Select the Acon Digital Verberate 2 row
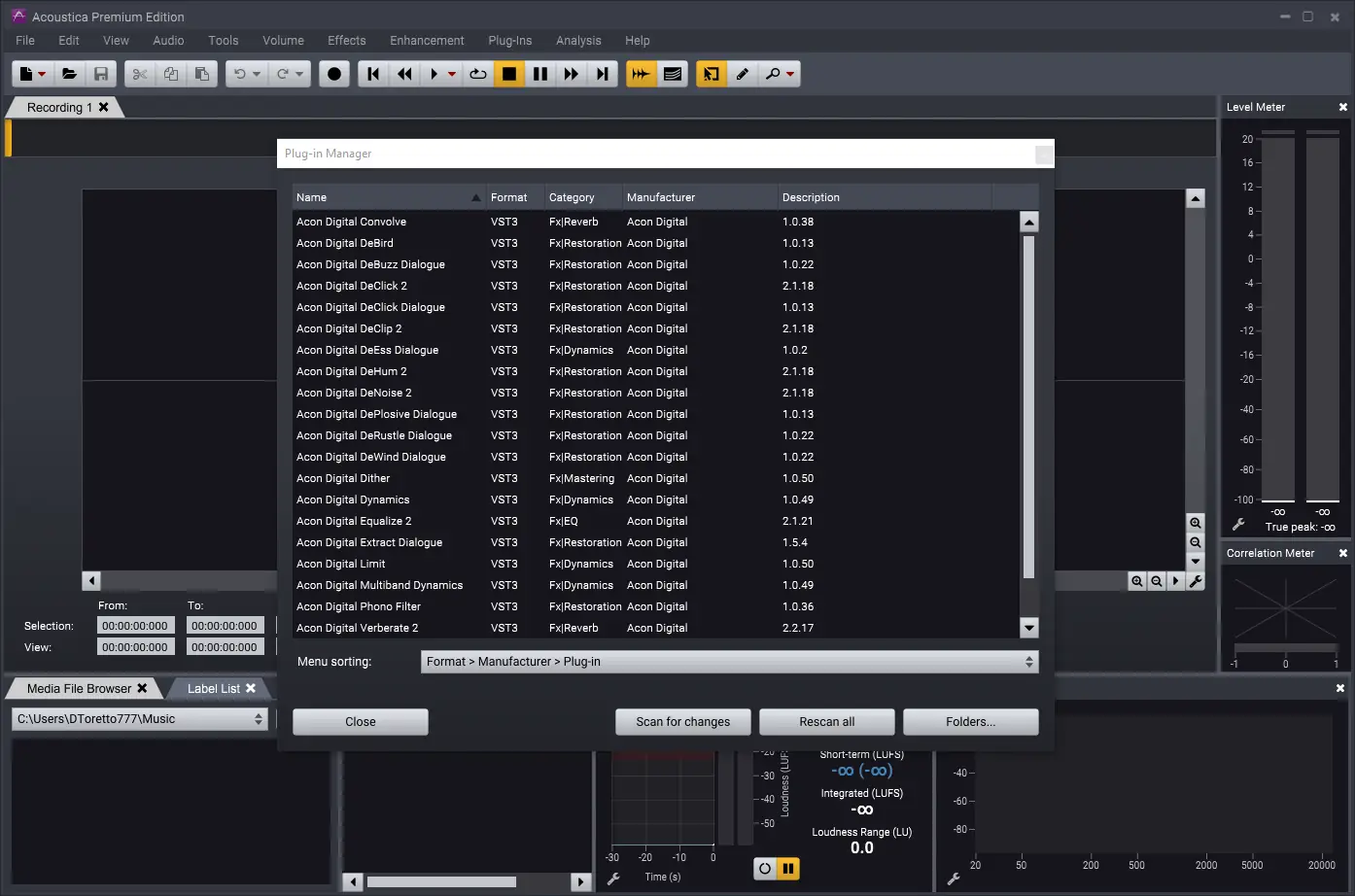The height and width of the screenshot is (896, 1355). pos(656,628)
